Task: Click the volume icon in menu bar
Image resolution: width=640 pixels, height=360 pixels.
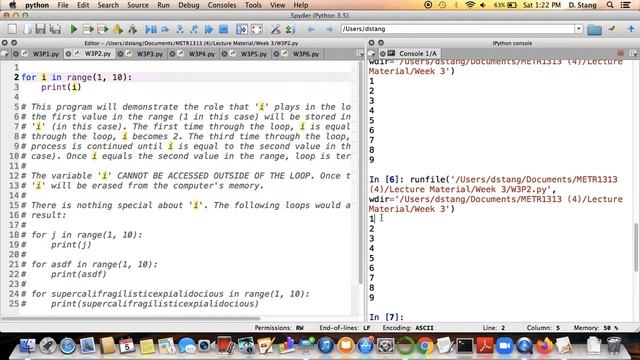Action: click(x=483, y=5)
